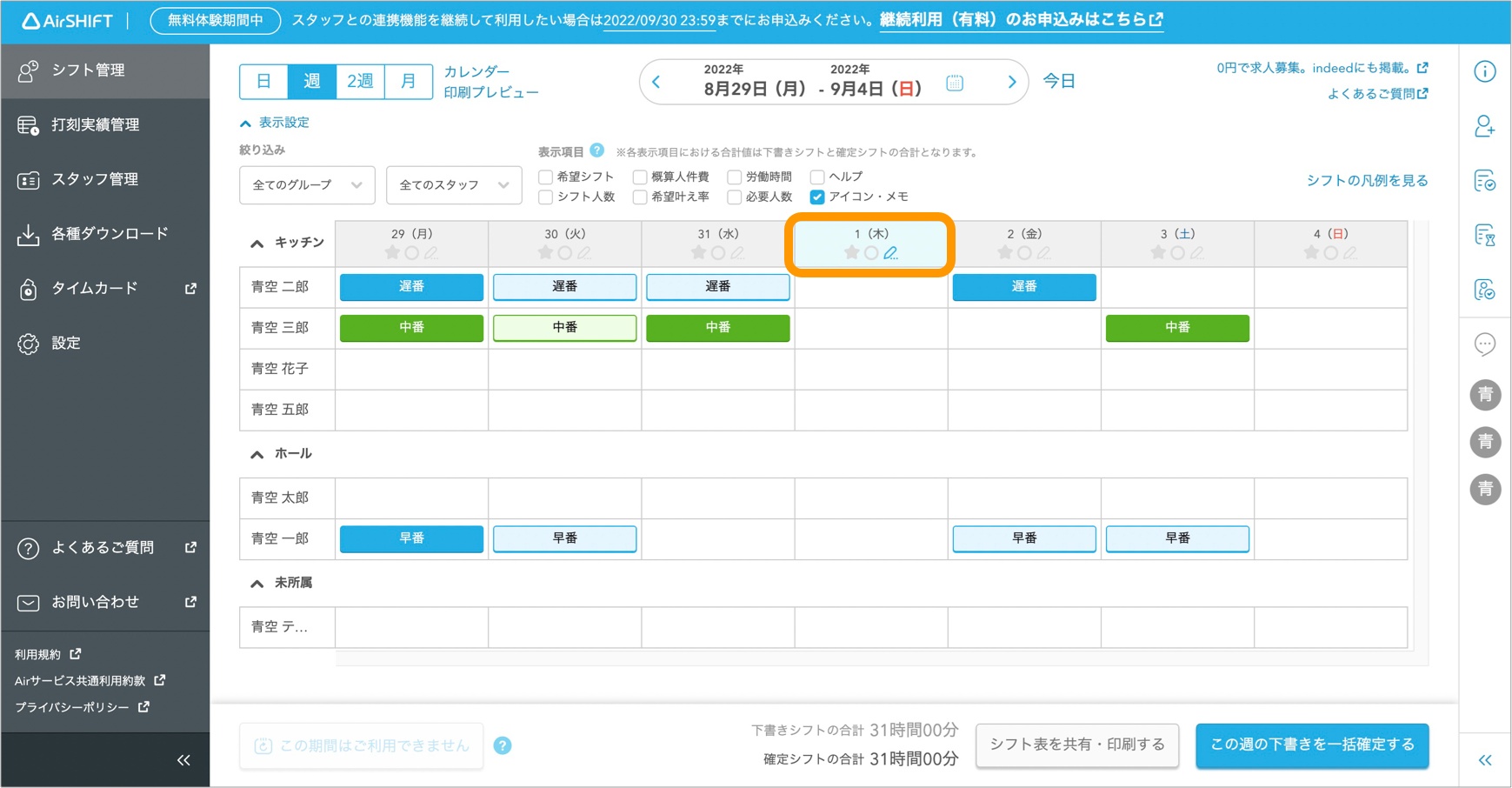Click この週の下書きを一括確定する button
The image size is (1512, 788).
pos(1311,745)
